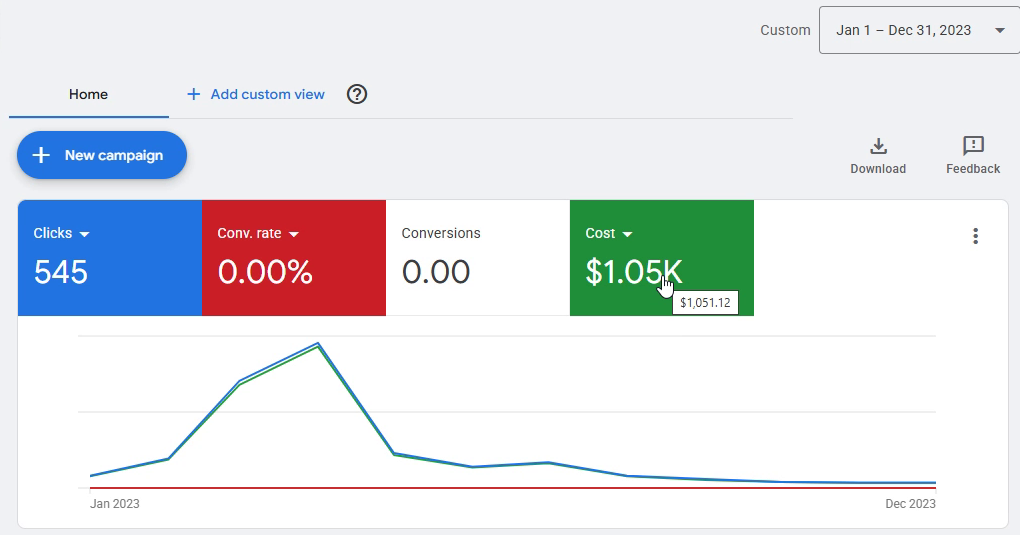The image size is (1020, 535).
Task: Start a New campaign
Action: (101, 155)
